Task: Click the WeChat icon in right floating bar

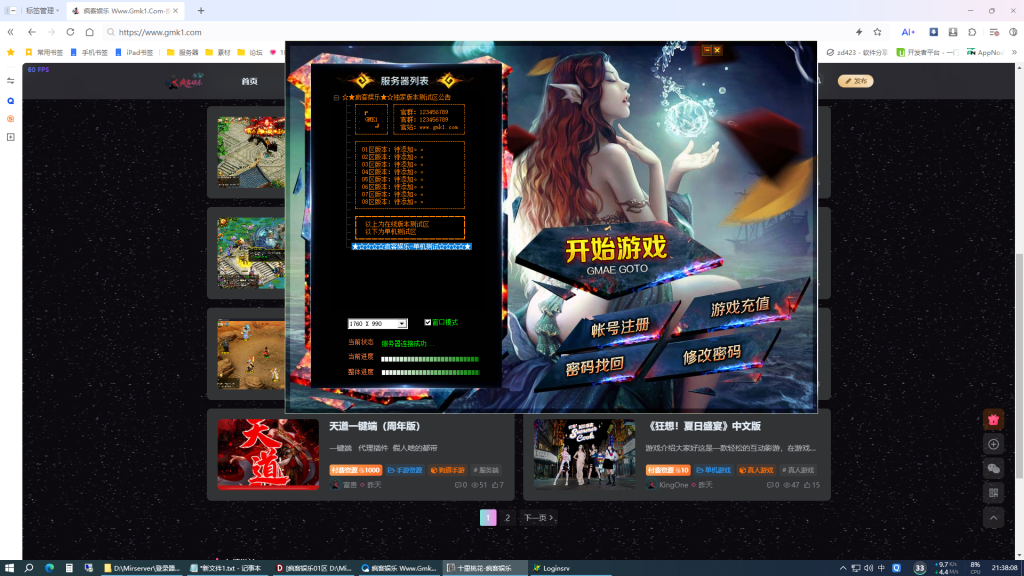Action: tap(993, 468)
